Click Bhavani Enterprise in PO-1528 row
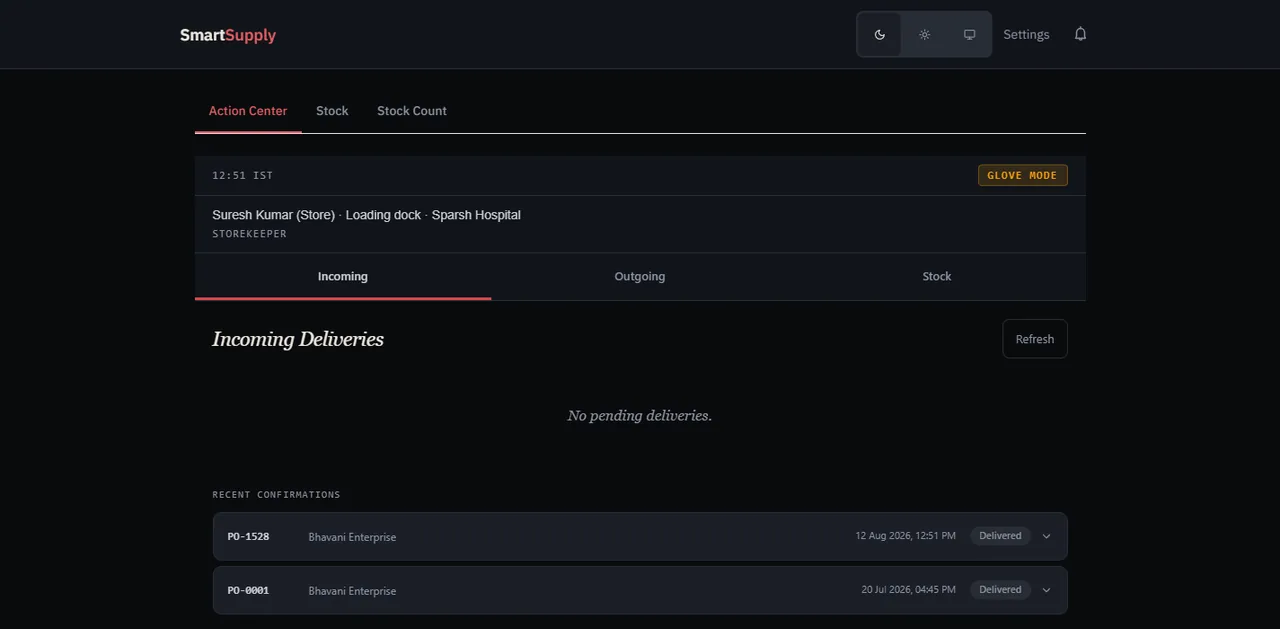This screenshot has height=629, width=1280. 352,537
